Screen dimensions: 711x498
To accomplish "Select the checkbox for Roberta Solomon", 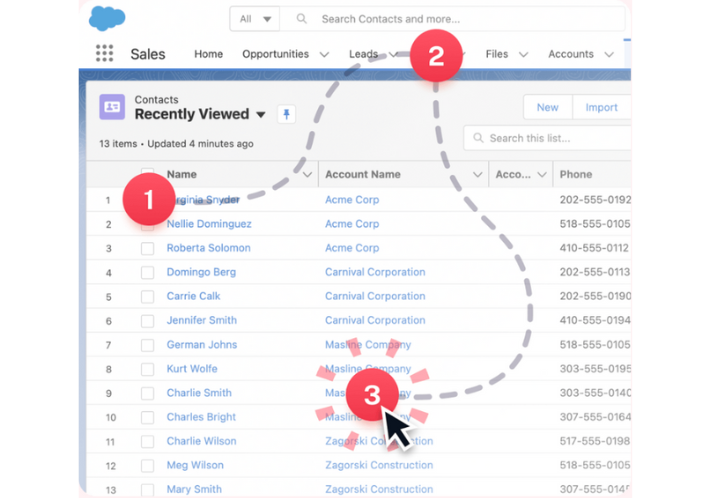I will click(147, 248).
